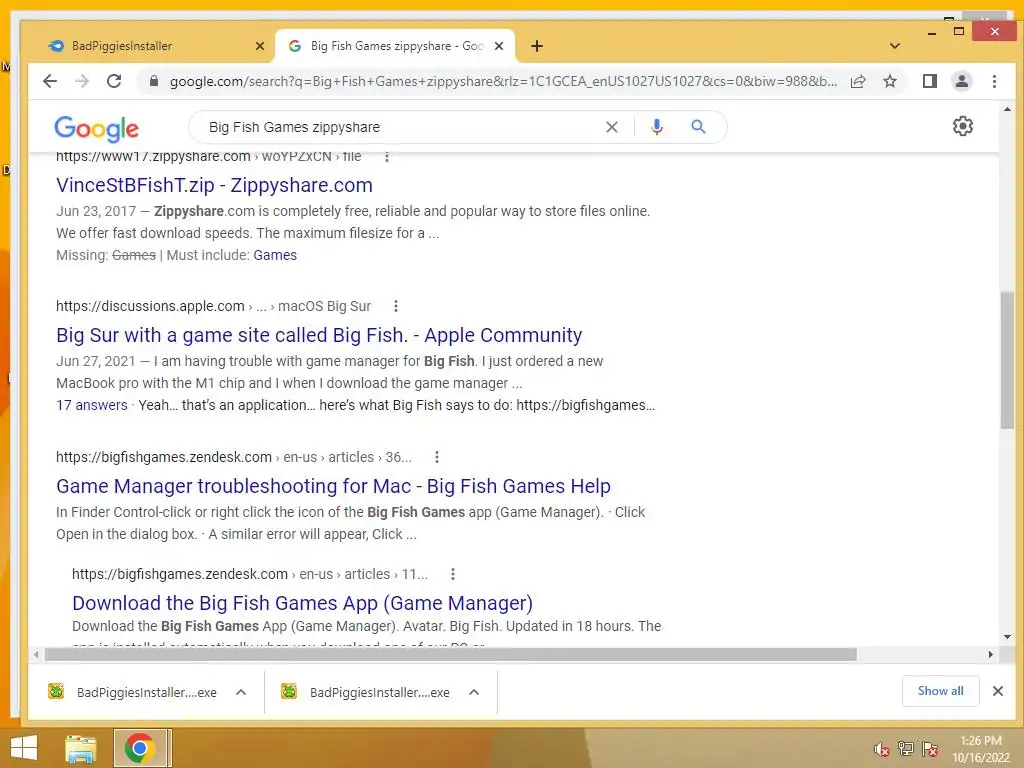Screen dimensions: 1024x768
Task: Open Chrome profile avatar
Action: point(961,81)
